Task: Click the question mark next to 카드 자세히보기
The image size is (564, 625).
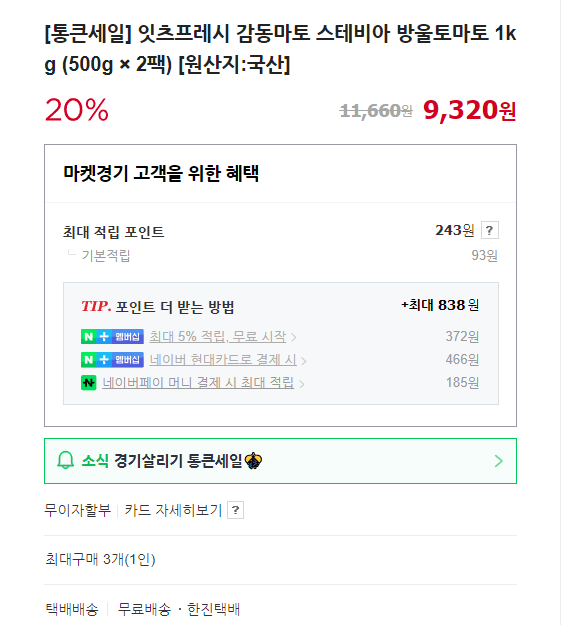Action: pos(235,510)
